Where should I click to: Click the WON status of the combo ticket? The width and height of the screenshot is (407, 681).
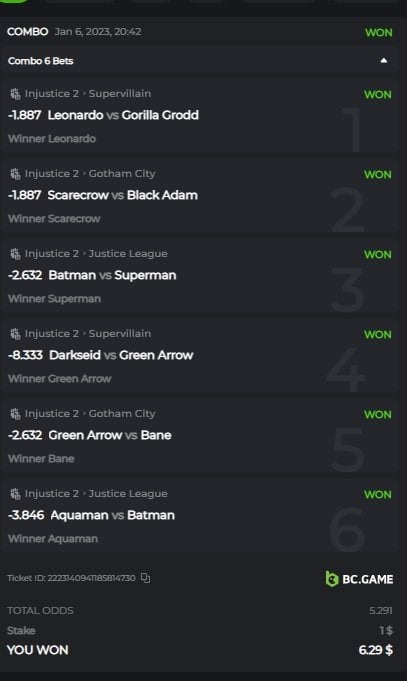[x=378, y=33]
